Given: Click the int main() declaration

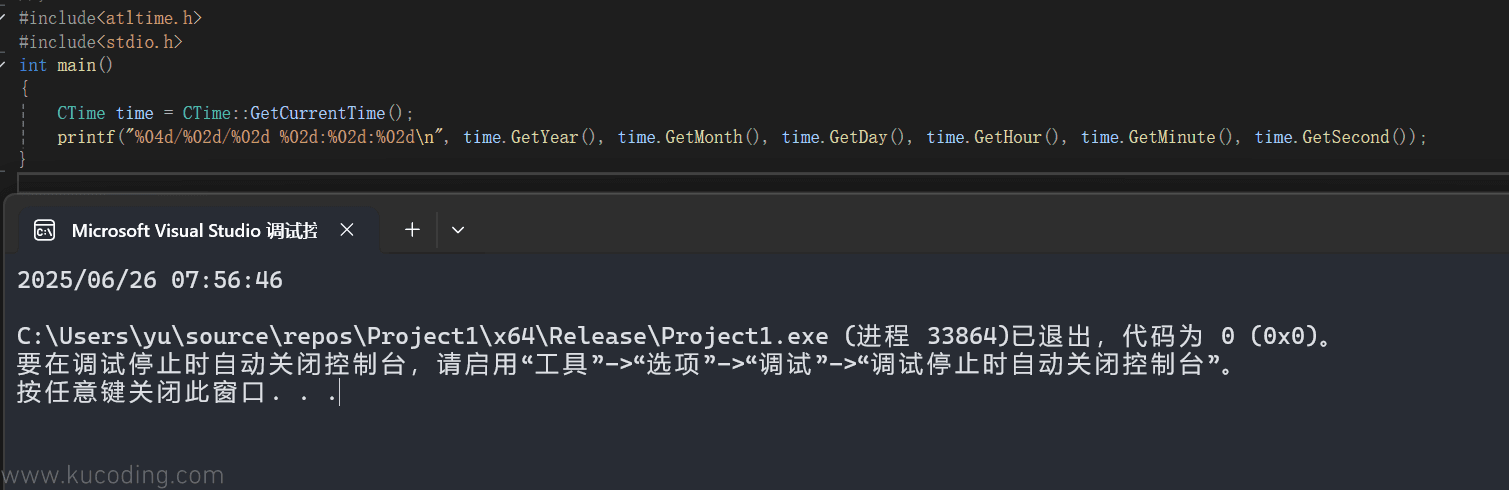Looking at the screenshot, I should (66, 65).
